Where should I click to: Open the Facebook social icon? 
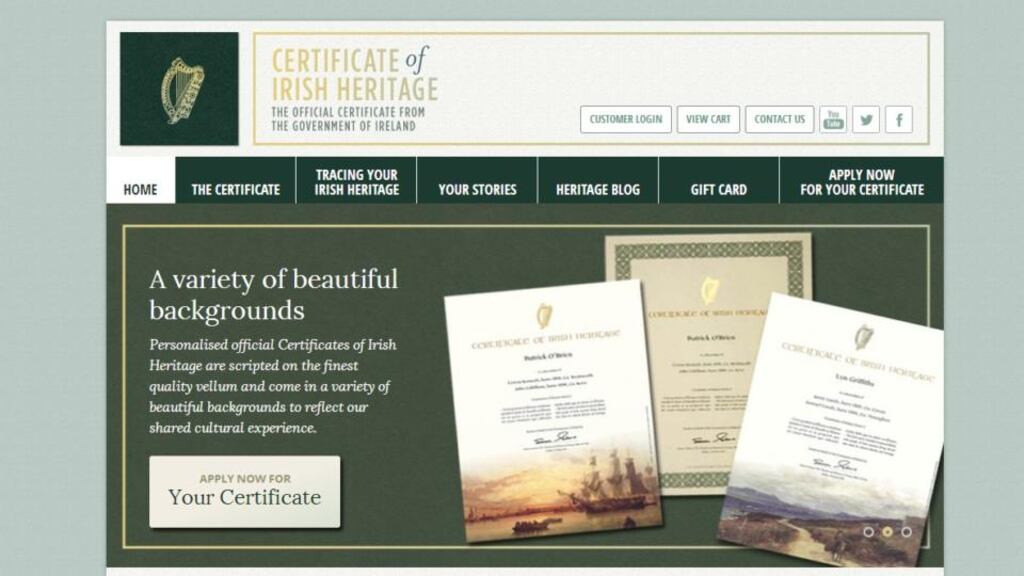tap(900, 120)
